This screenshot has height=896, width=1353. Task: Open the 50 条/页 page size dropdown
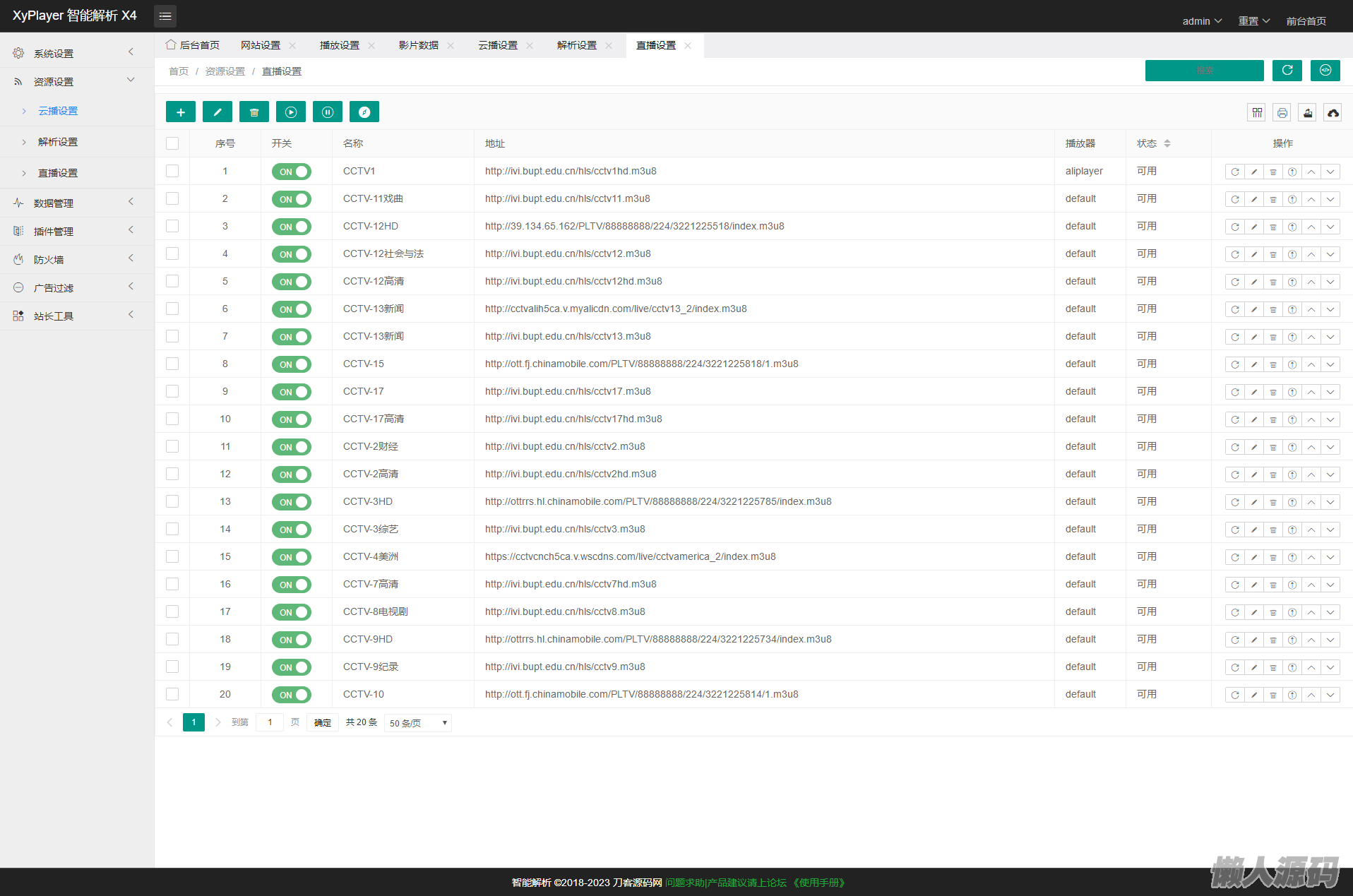click(417, 723)
